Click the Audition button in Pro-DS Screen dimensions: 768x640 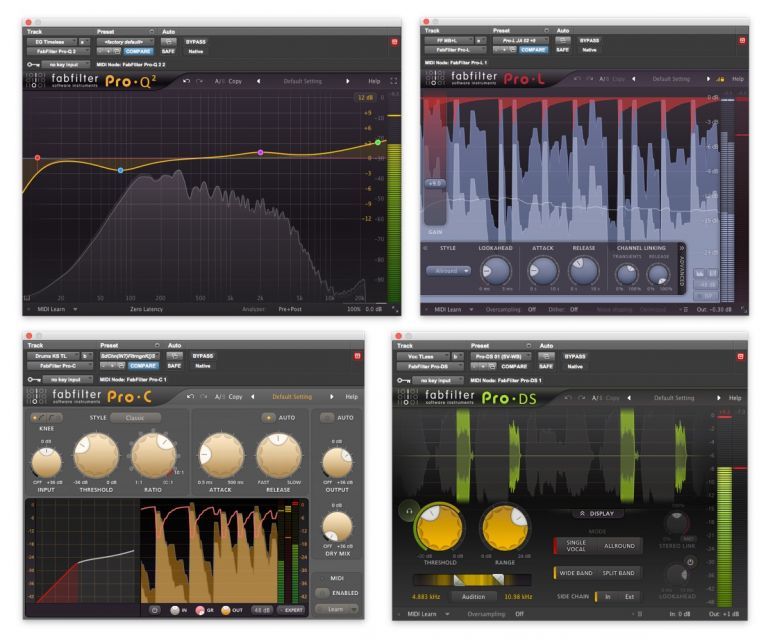pos(473,597)
